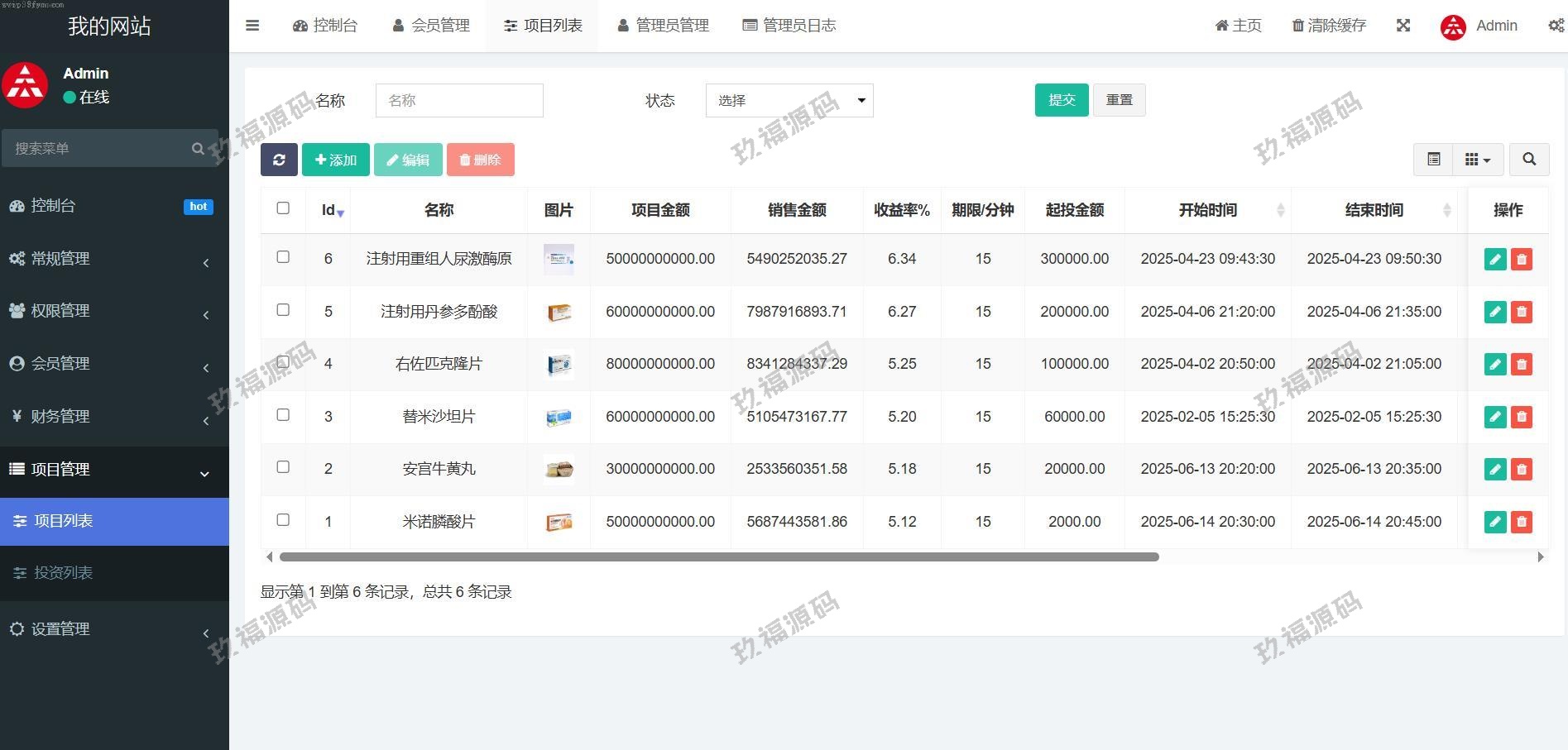Viewport: 1568px width, 750px height.
Task: Click the table search magnifier icon
Action: tap(1529, 160)
